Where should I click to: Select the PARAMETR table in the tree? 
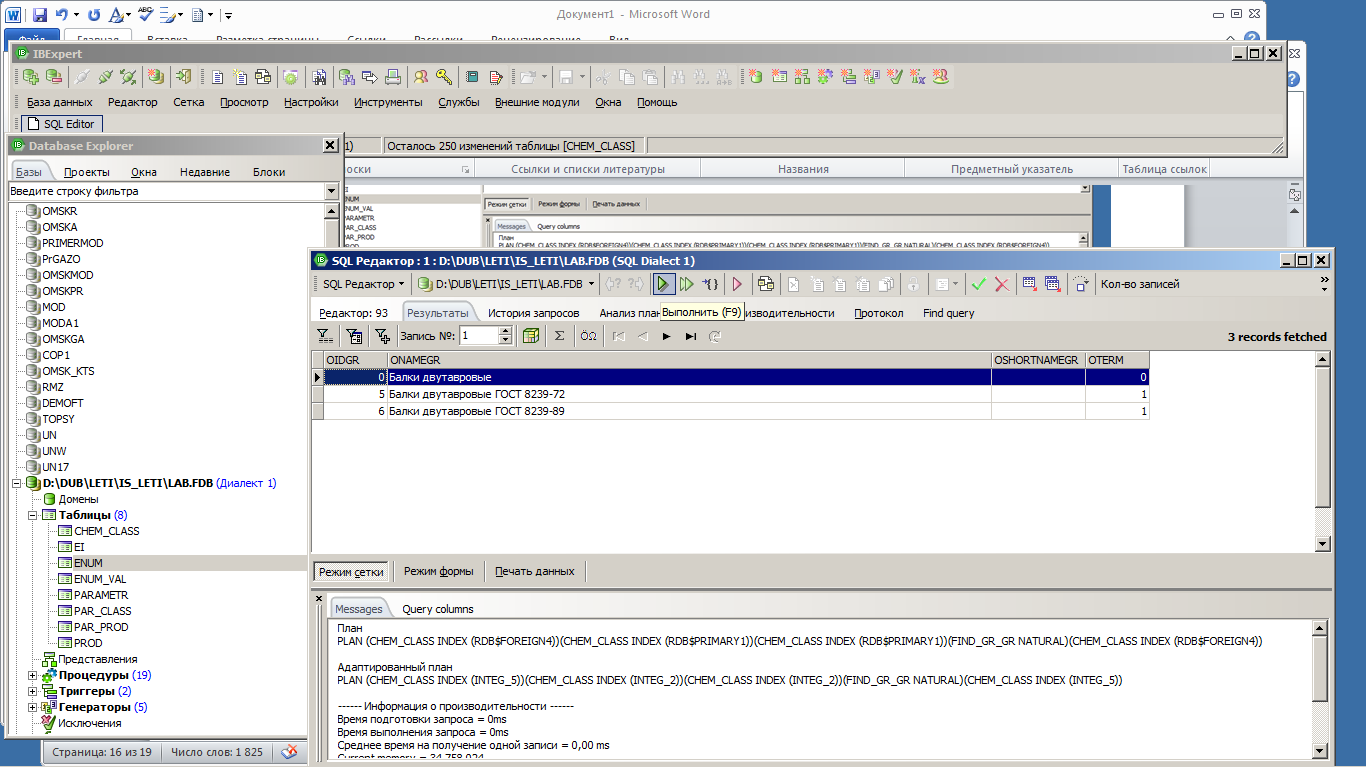(x=101, y=595)
